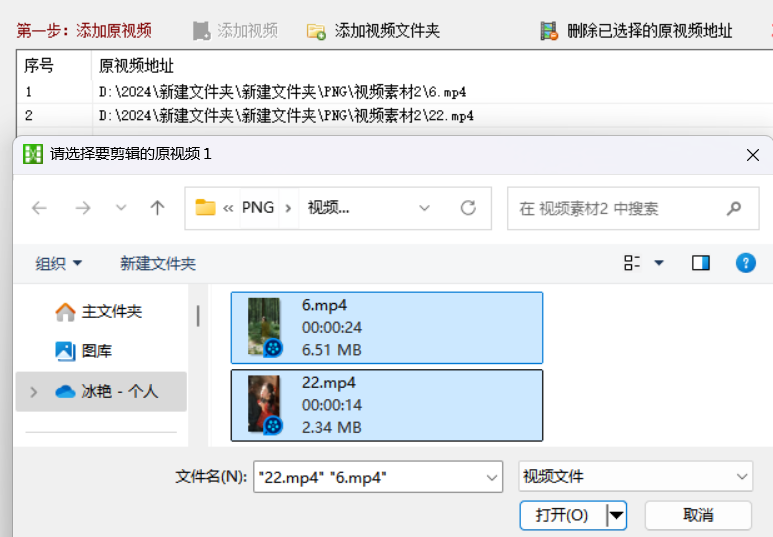The image size is (773, 537).
Task: Refresh the folder view
Action: click(x=468, y=208)
